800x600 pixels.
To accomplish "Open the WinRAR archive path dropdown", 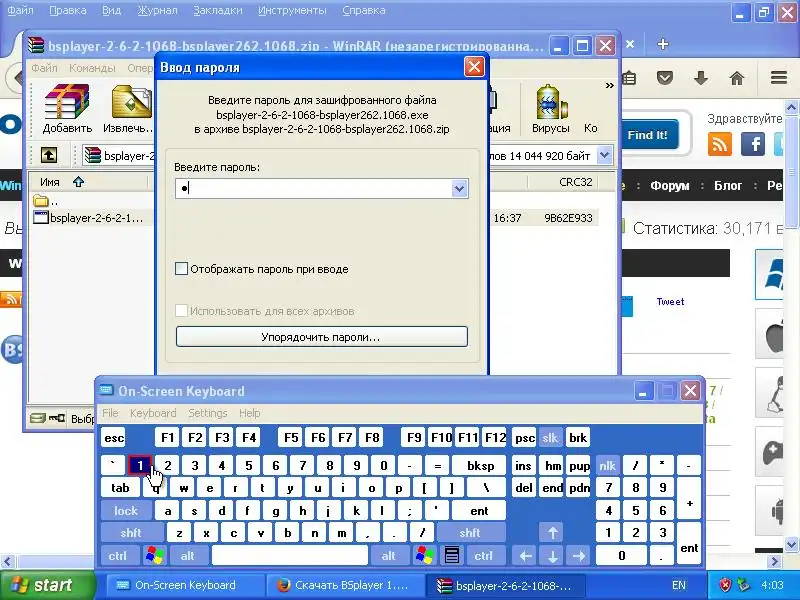I will click(x=605, y=155).
